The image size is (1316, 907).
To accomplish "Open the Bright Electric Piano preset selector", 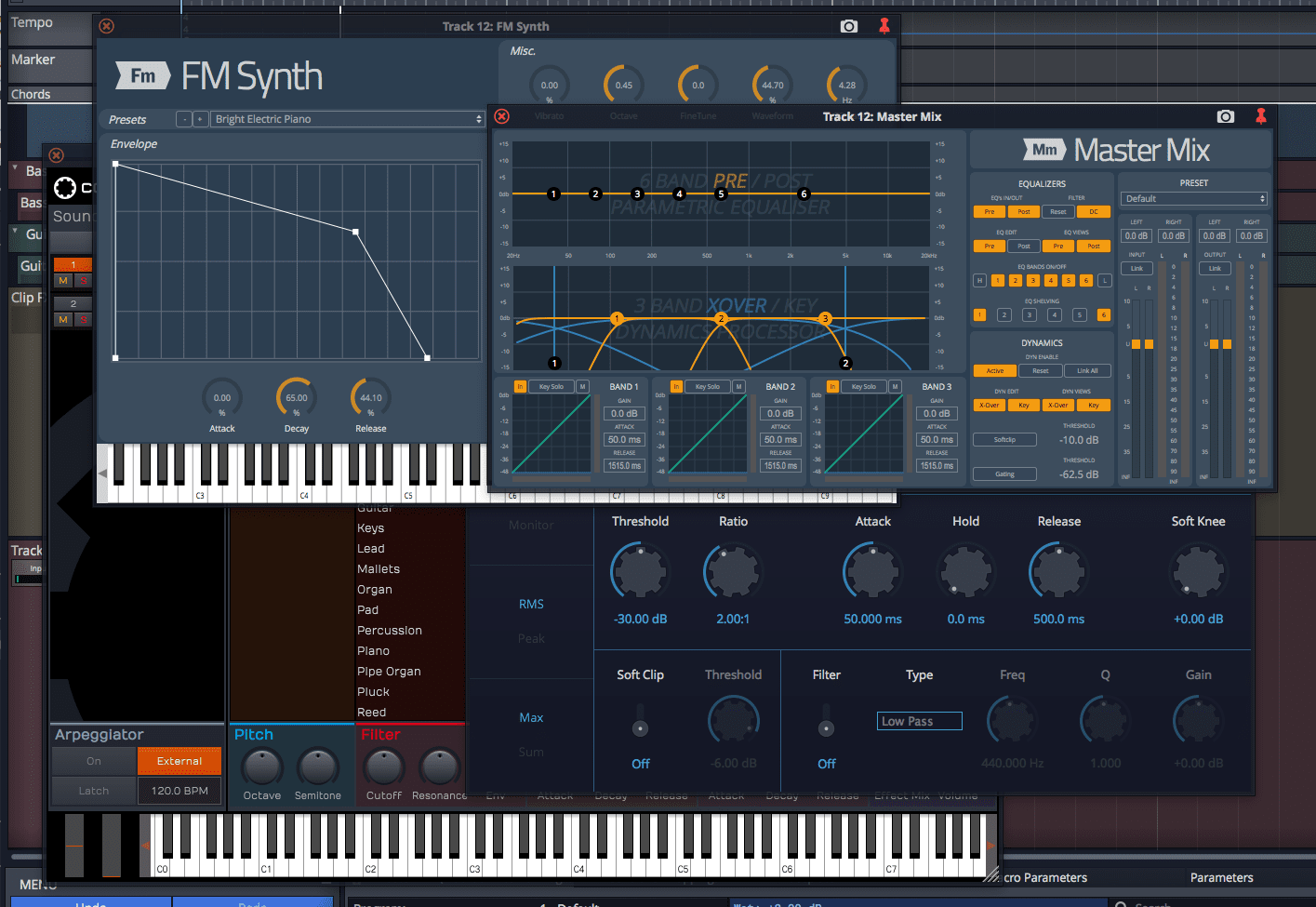I will [x=344, y=119].
